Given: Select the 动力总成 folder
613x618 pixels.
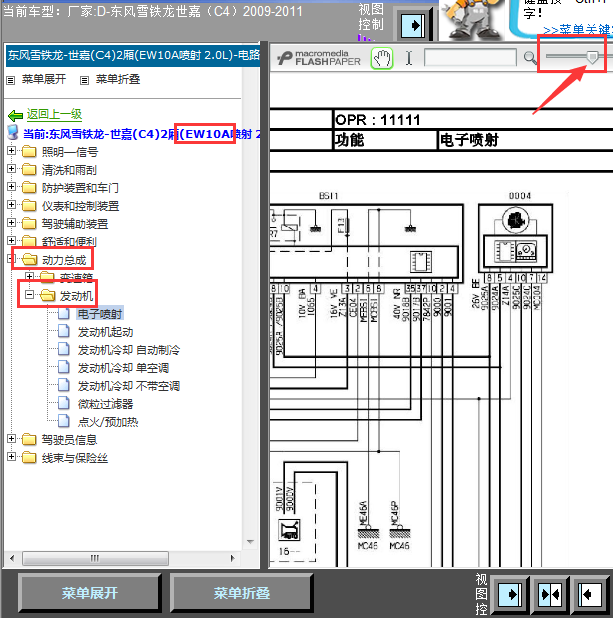Looking at the screenshot, I should [x=64, y=260].
